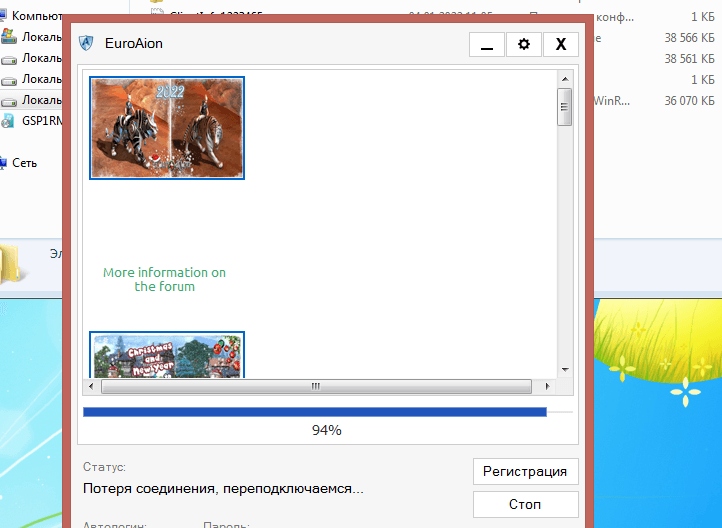Click the horizontal scrollbar thumb in news panel
722x528 pixels.
point(315,386)
